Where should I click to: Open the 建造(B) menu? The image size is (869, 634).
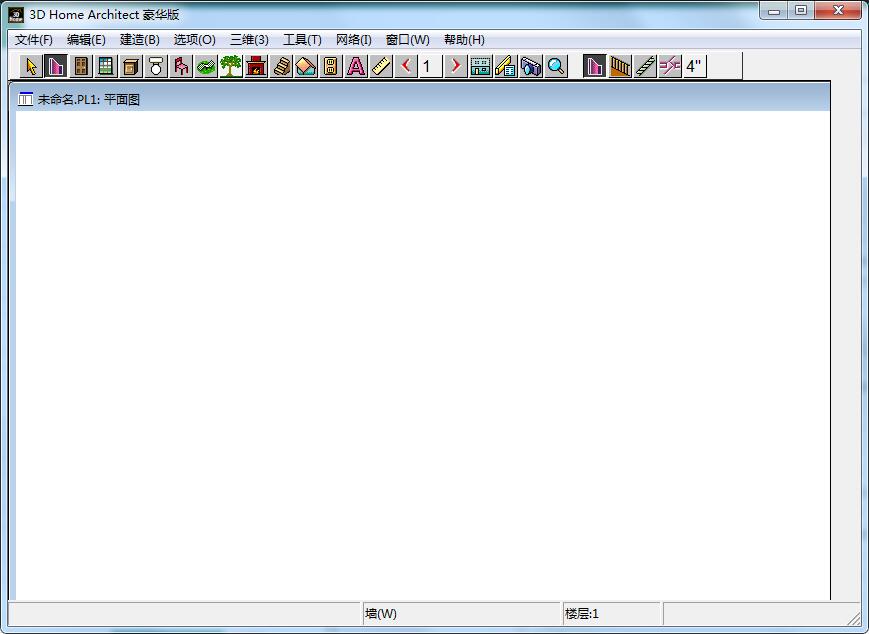click(140, 40)
